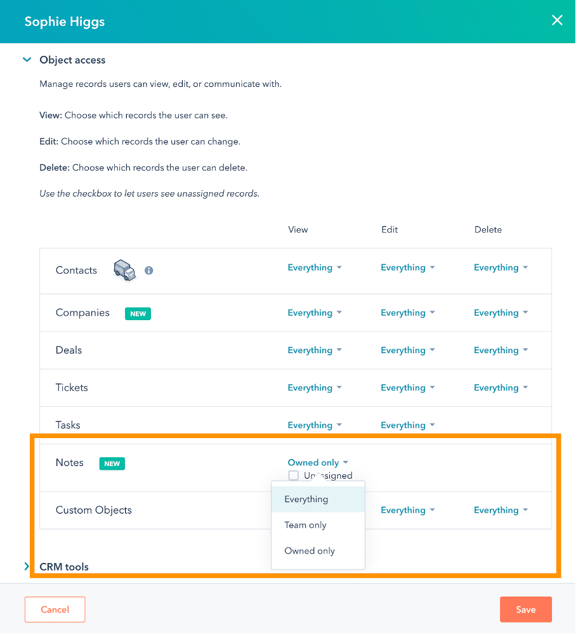
Task: Open Custom Objects Delete permission dropdown
Action: click(x=501, y=510)
